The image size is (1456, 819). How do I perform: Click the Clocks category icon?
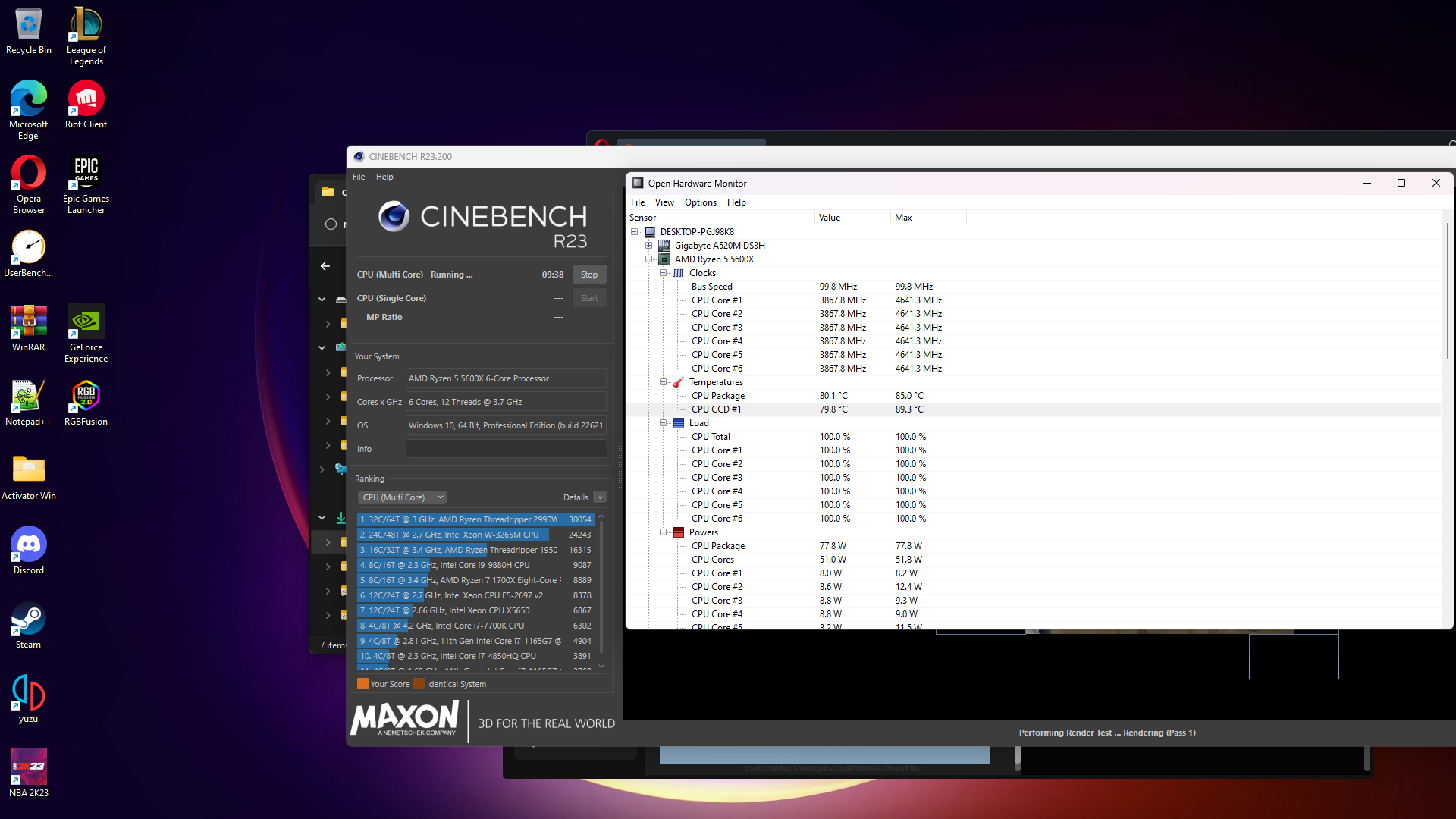click(679, 273)
